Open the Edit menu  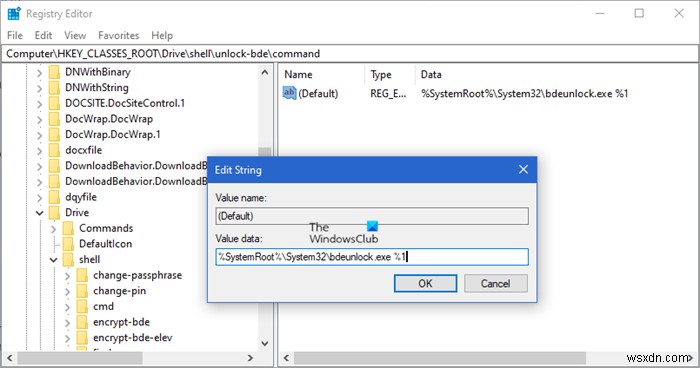[x=43, y=35]
